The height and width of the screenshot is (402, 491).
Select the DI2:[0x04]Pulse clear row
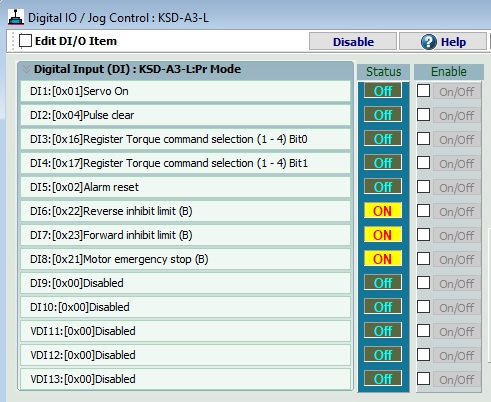coord(185,115)
